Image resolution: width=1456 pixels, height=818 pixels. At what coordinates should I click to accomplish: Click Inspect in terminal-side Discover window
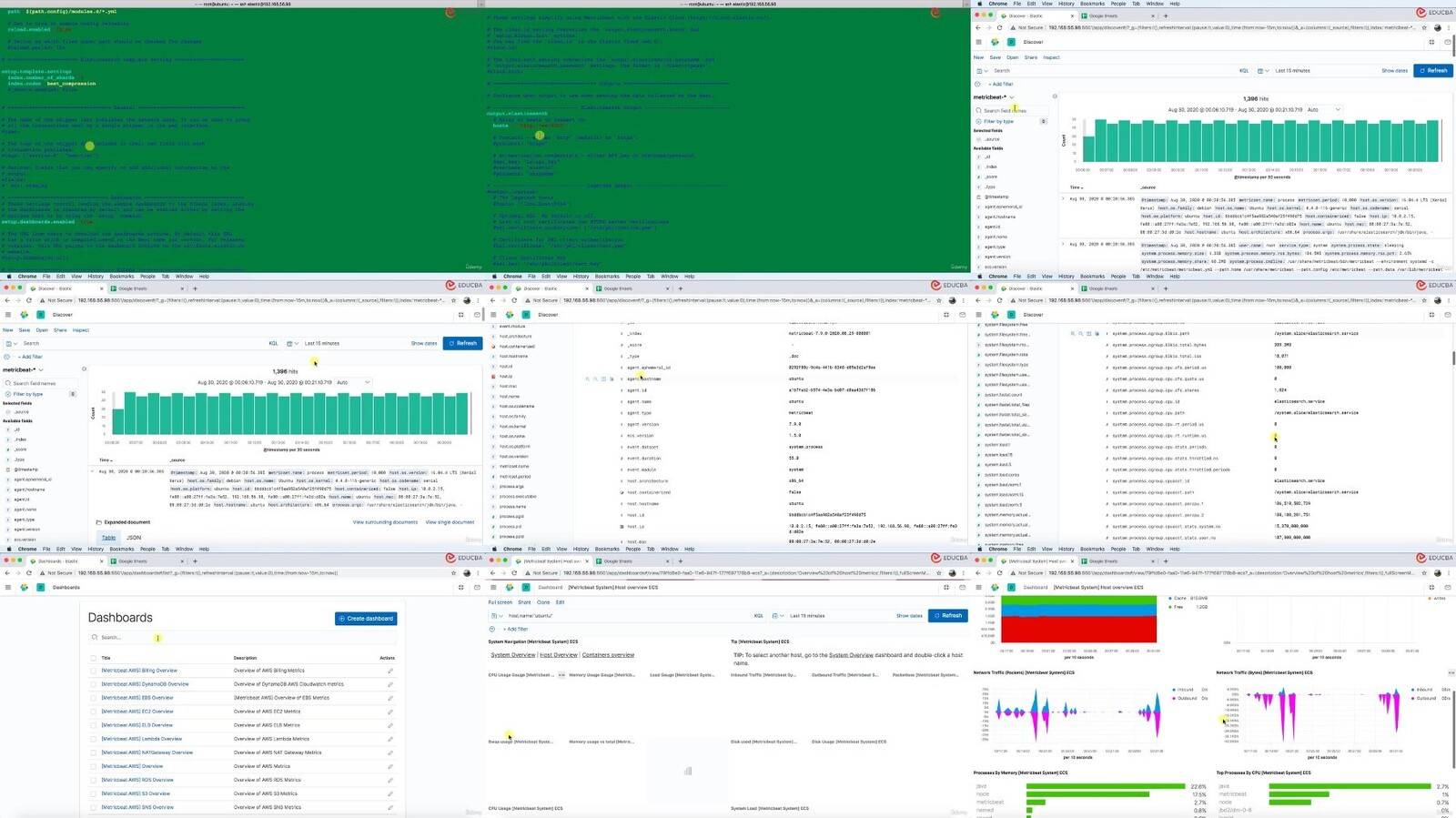1051,57
